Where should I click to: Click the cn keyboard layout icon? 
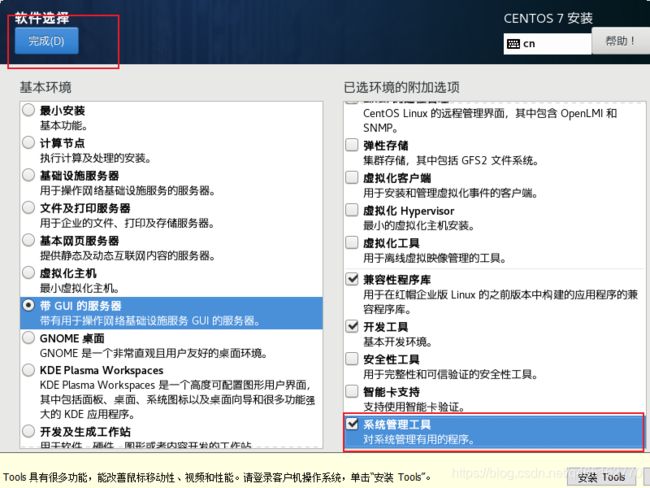[x=513, y=44]
